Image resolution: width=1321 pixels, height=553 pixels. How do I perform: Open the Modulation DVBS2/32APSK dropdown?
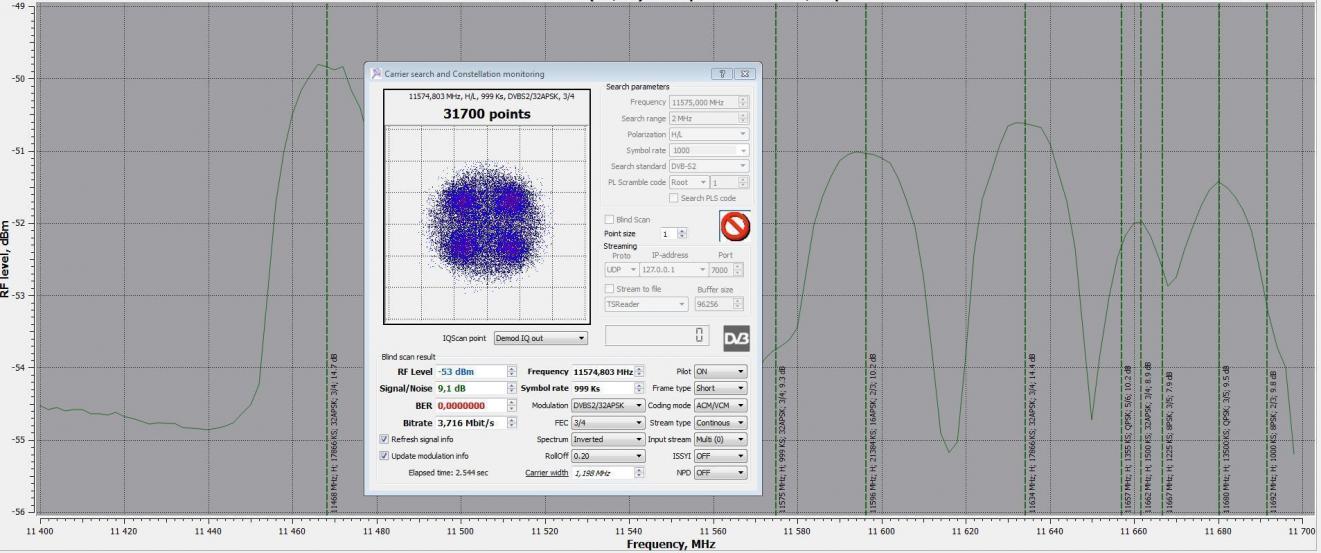[606, 405]
